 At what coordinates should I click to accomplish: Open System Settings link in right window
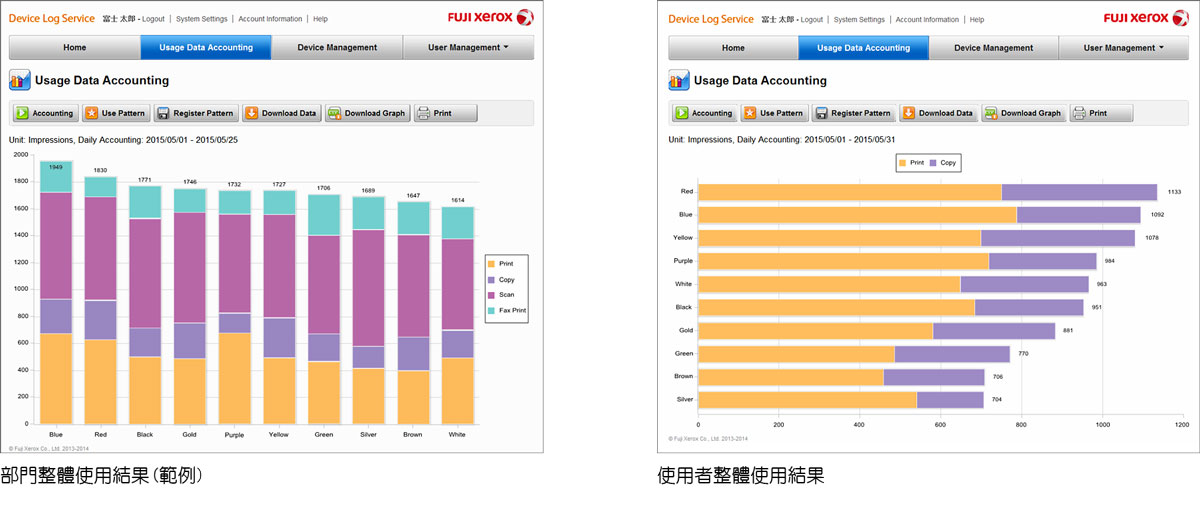860,19
